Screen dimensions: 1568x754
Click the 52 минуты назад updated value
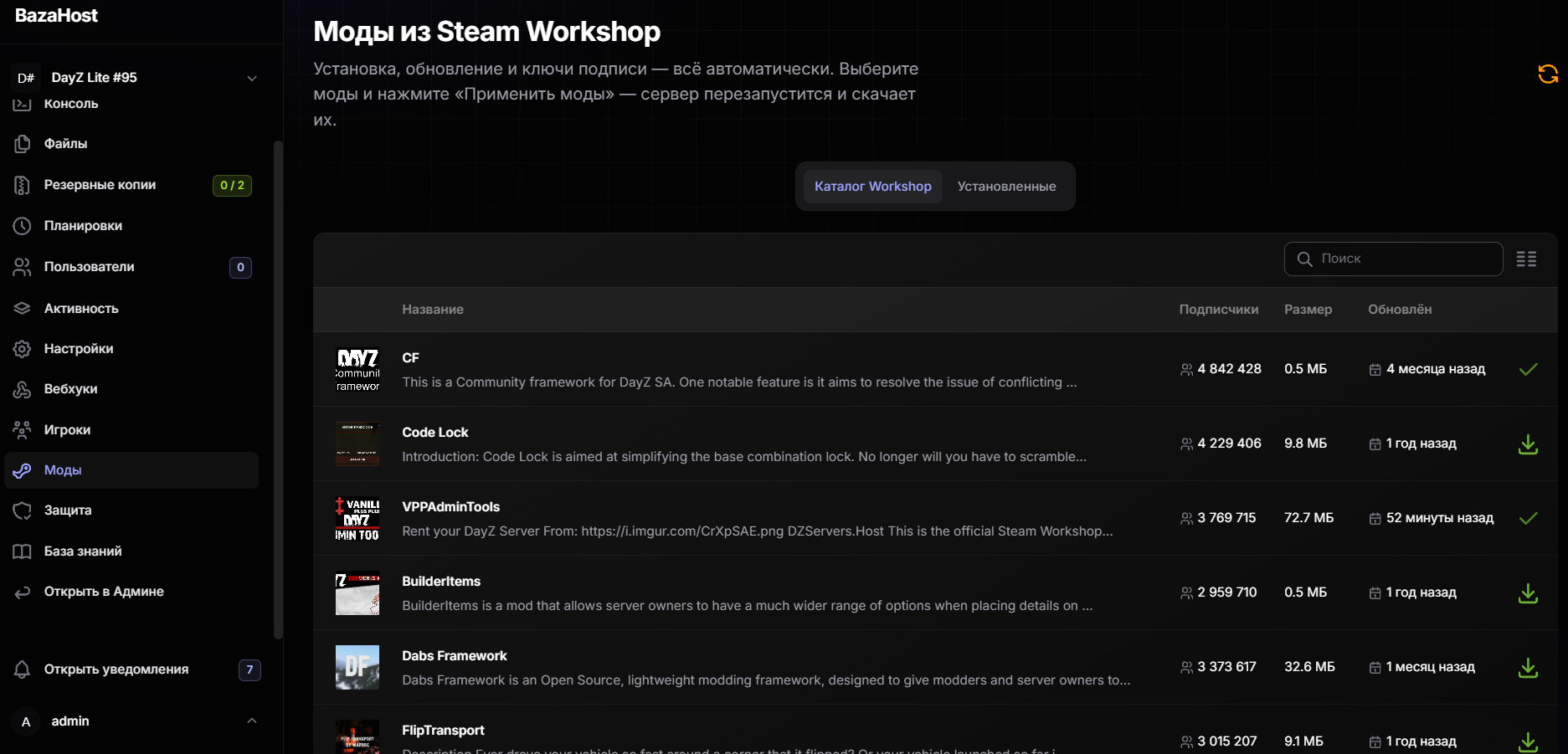coord(1440,518)
